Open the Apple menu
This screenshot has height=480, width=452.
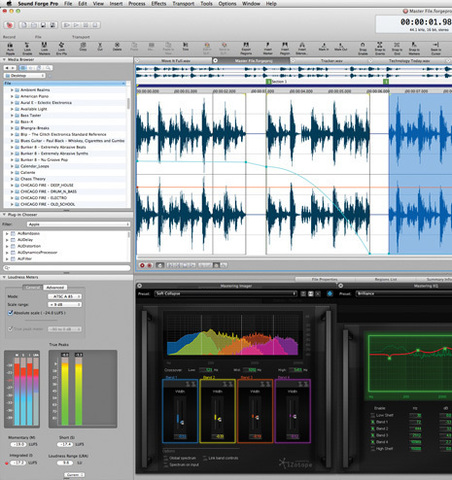[9, 4]
